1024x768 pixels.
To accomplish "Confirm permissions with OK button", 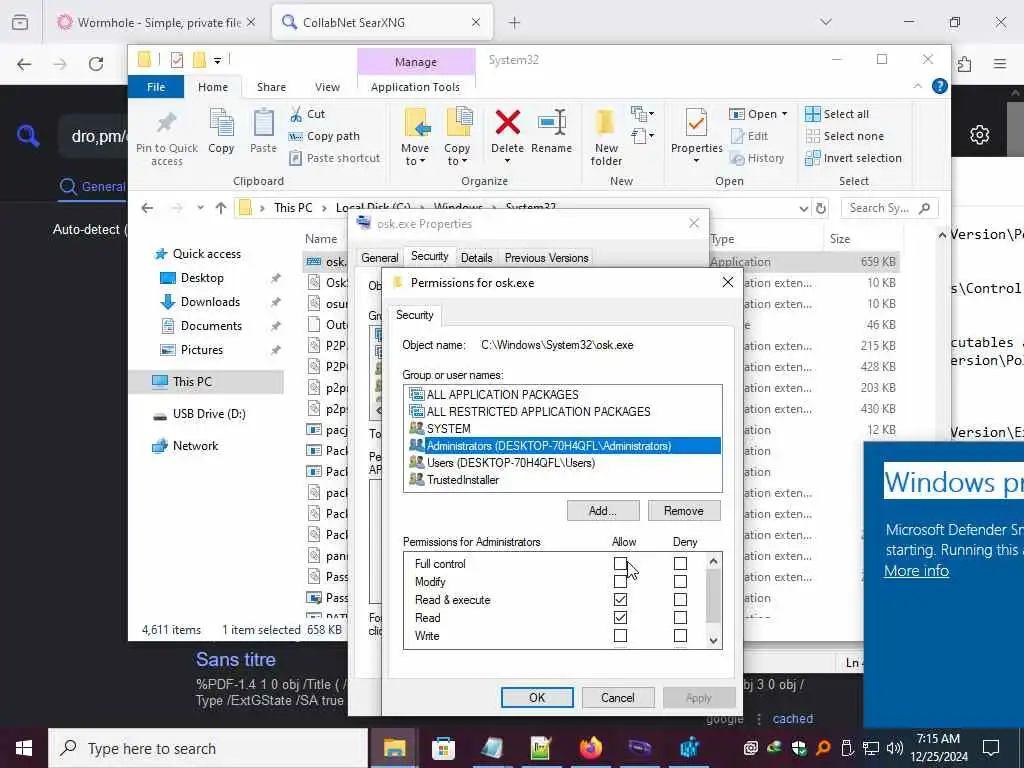I will pos(537,697).
